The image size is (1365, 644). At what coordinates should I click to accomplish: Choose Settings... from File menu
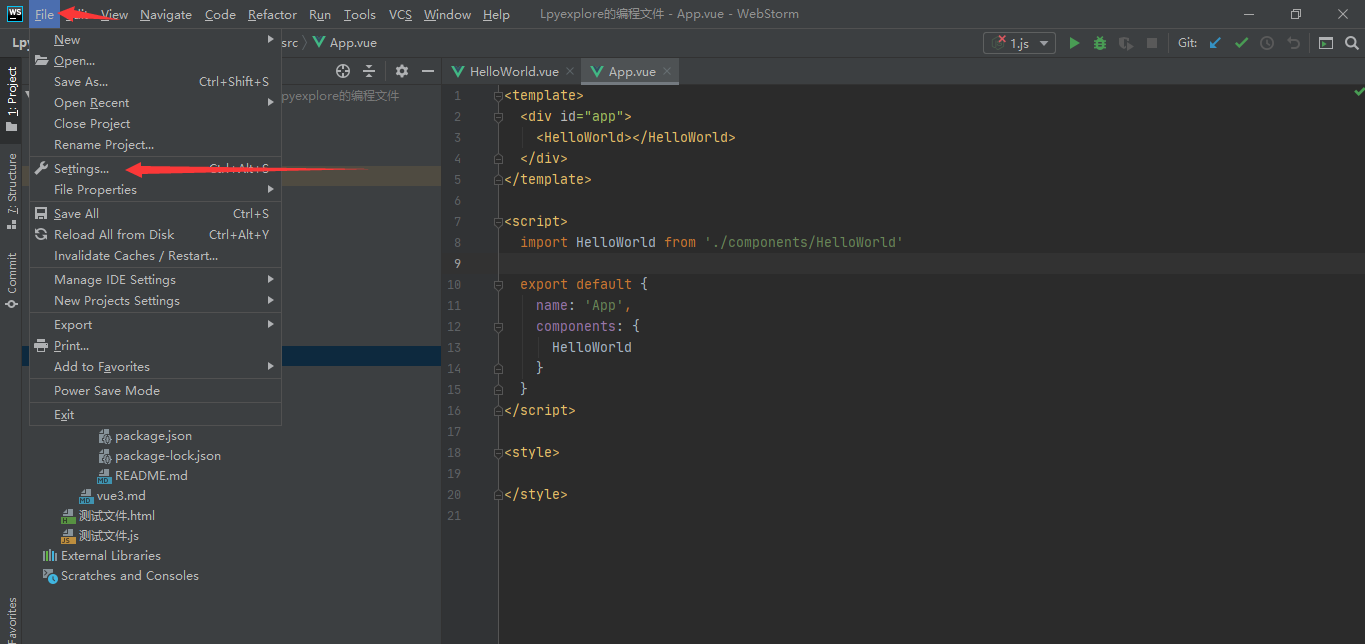click(x=155, y=169)
